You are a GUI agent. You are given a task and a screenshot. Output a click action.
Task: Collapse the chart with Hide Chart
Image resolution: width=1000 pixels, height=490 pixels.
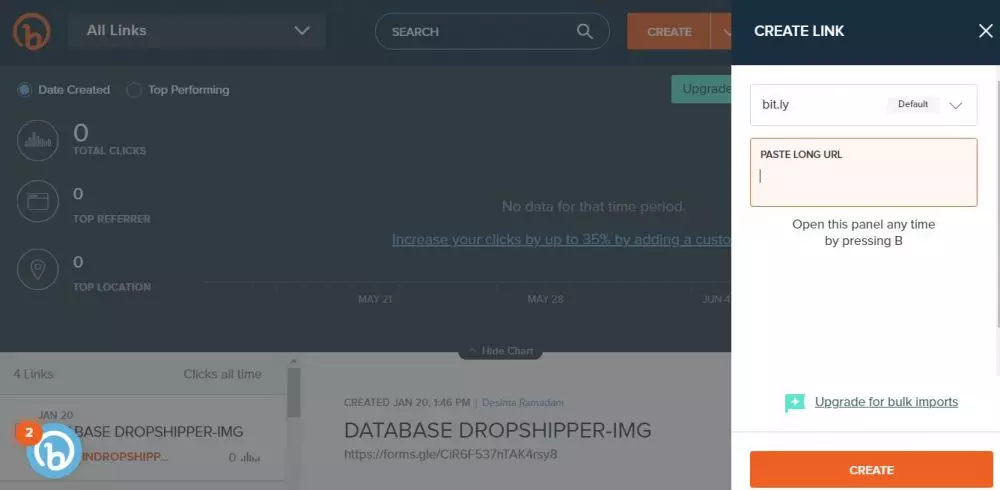[500, 351]
